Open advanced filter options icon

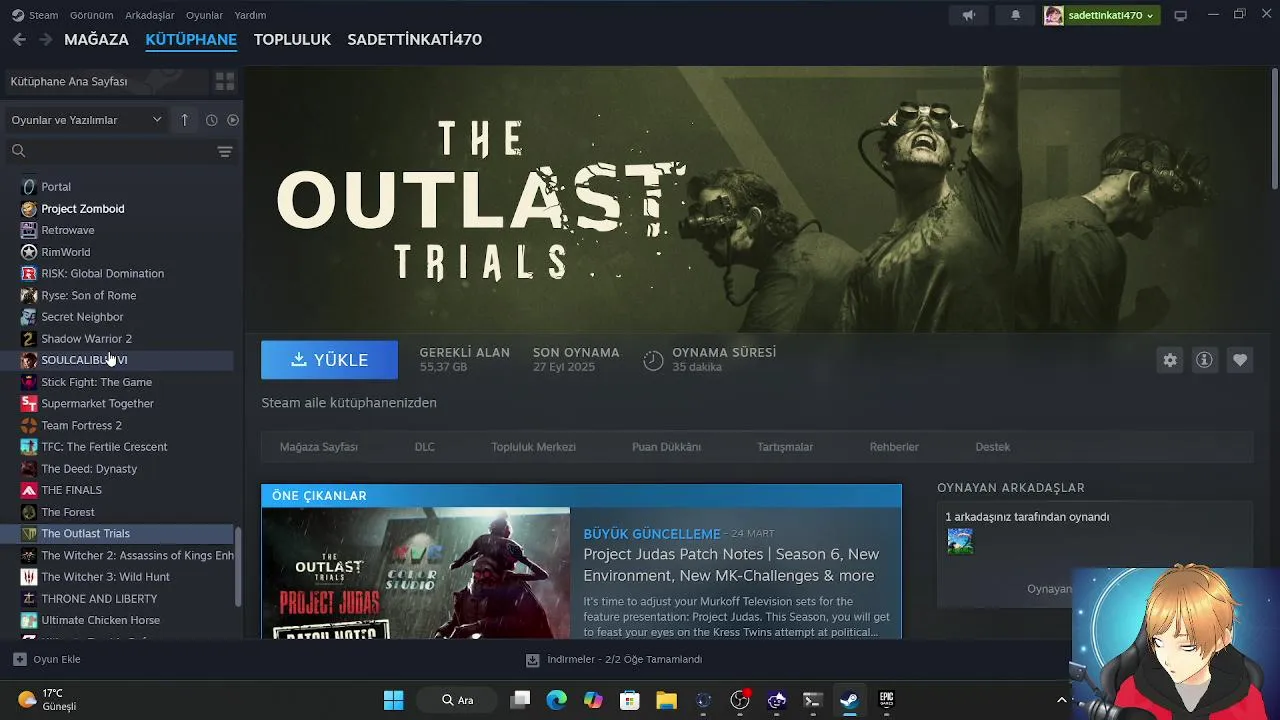tap(225, 151)
